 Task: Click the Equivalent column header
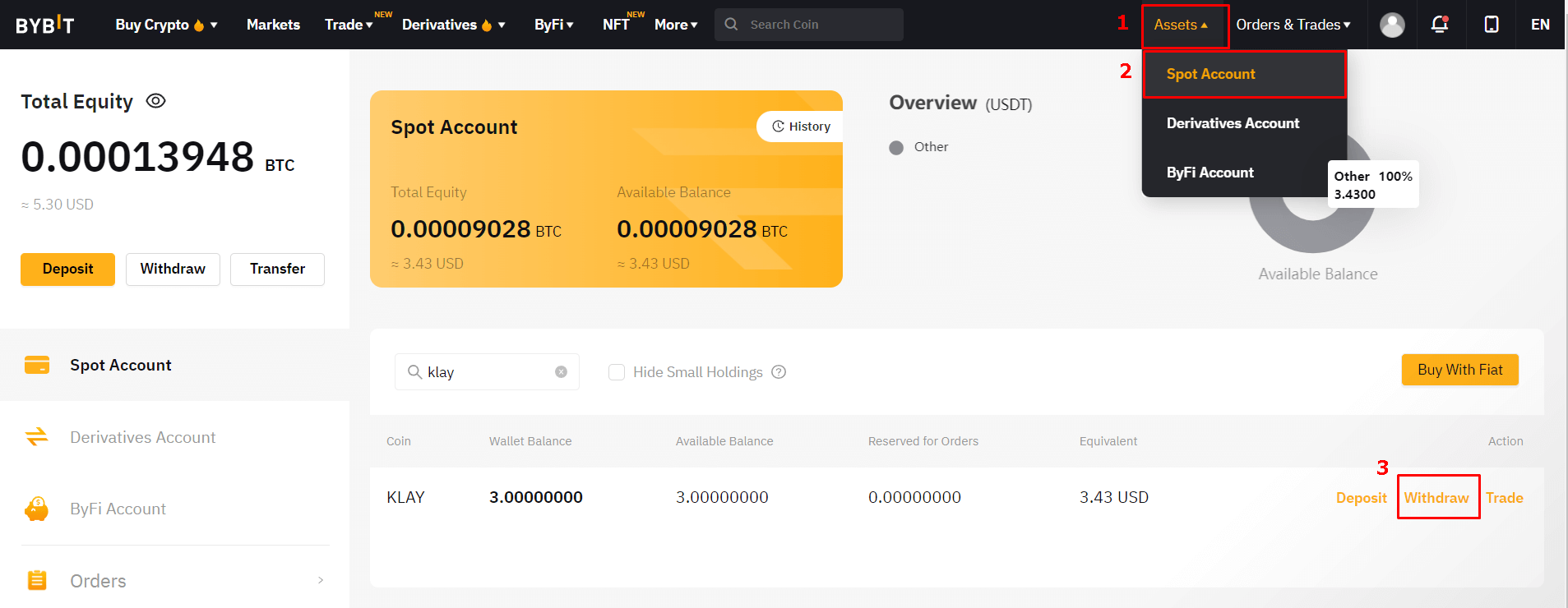pyautogui.click(x=1108, y=441)
